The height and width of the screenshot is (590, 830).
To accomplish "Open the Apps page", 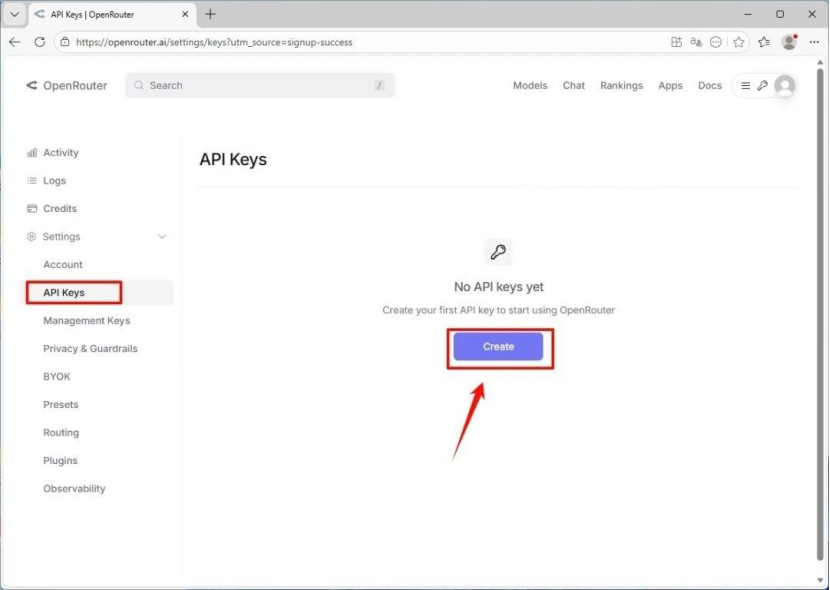I will [x=670, y=85].
